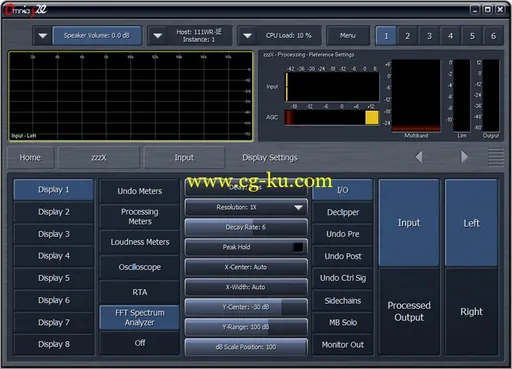This screenshot has width=512, height=369.
Task: Select the Right channel
Action: 471,311
